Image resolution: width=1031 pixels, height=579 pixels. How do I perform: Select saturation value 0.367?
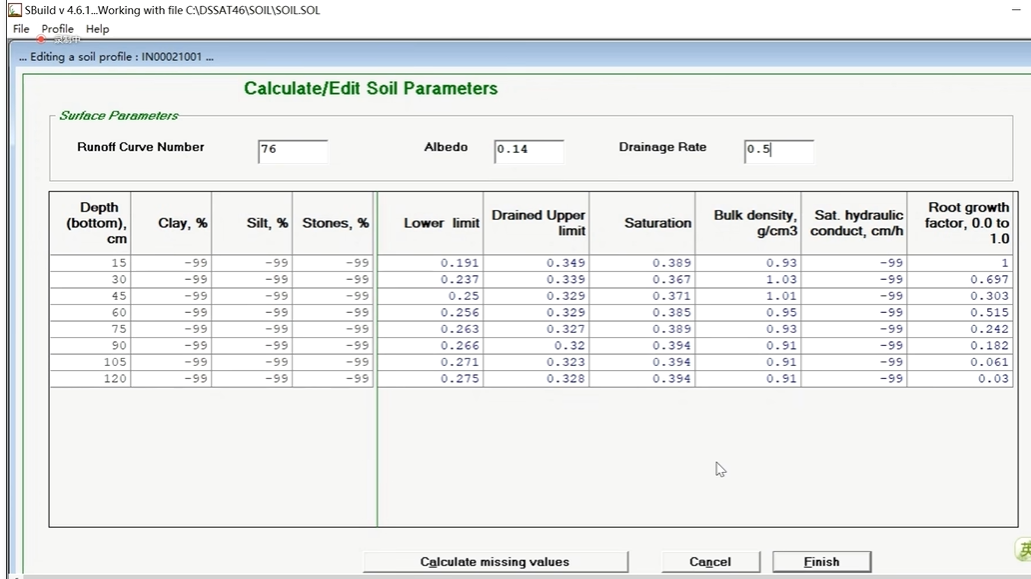(642, 279)
